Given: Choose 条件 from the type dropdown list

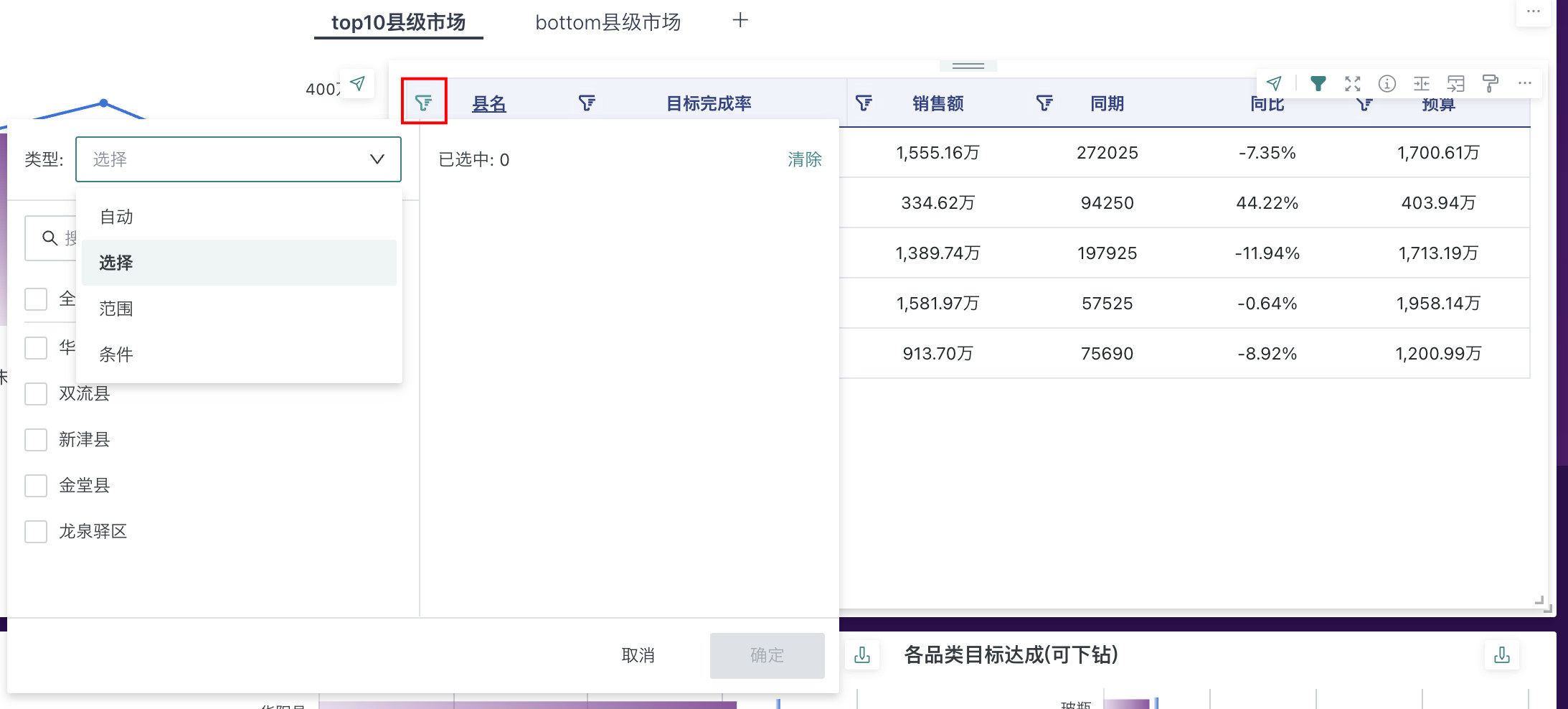Looking at the screenshot, I should coord(116,354).
